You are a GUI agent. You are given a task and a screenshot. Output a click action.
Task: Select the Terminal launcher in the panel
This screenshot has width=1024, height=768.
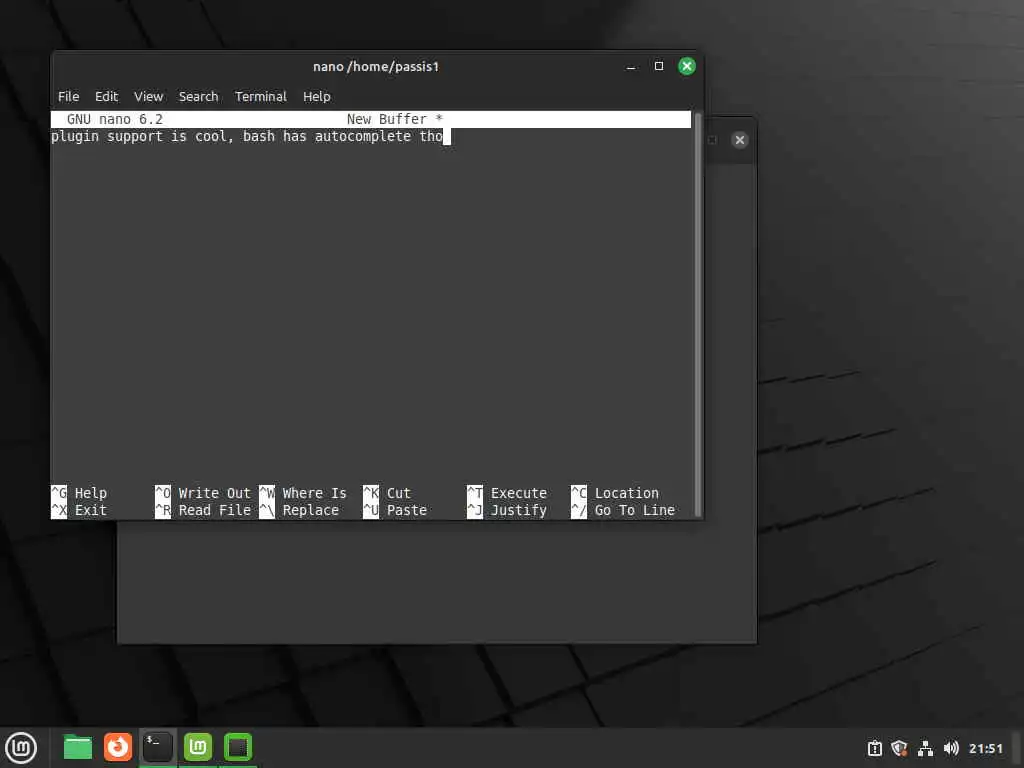pos(158,747)
